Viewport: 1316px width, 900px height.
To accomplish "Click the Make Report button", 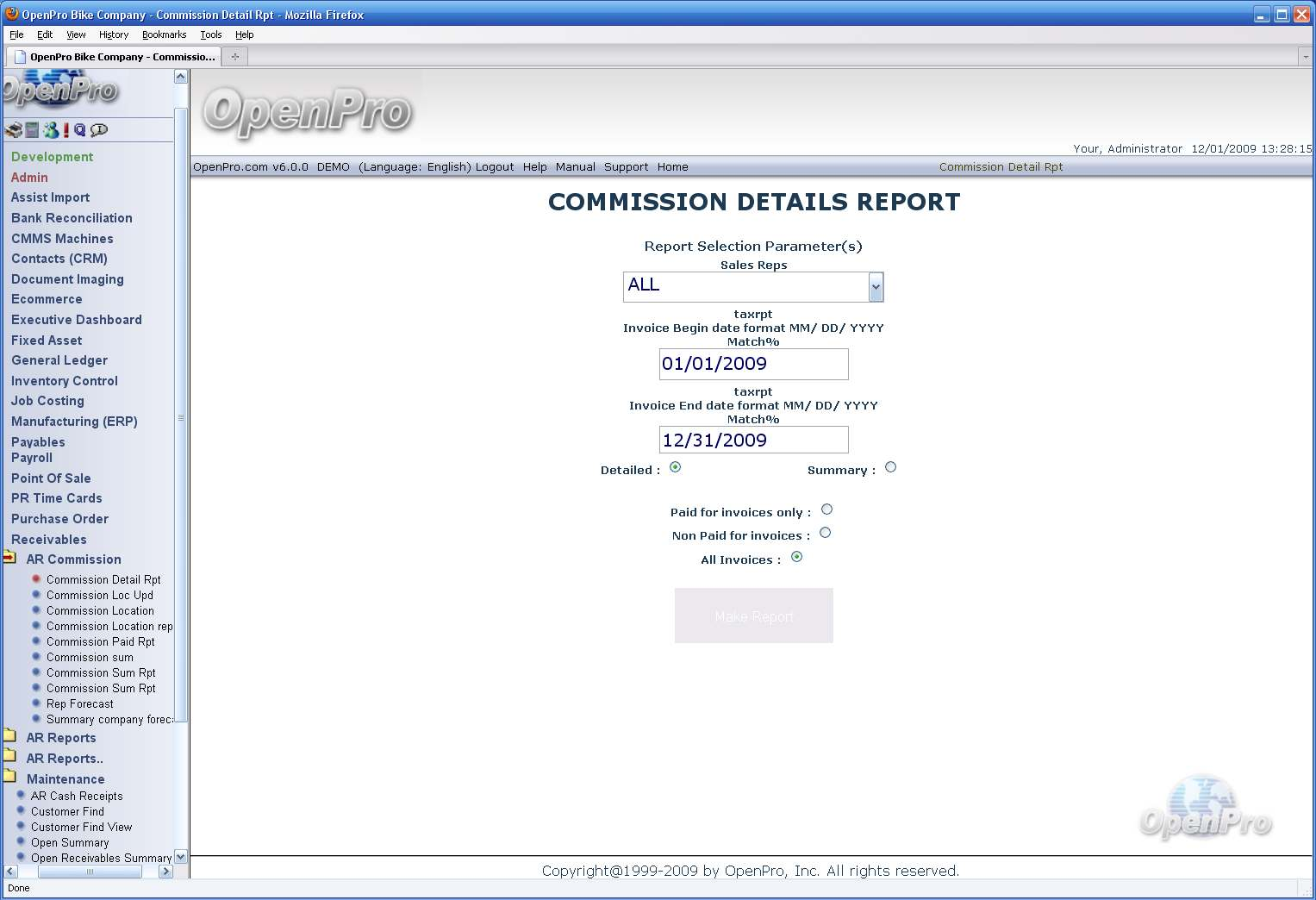I will (753, 616).
